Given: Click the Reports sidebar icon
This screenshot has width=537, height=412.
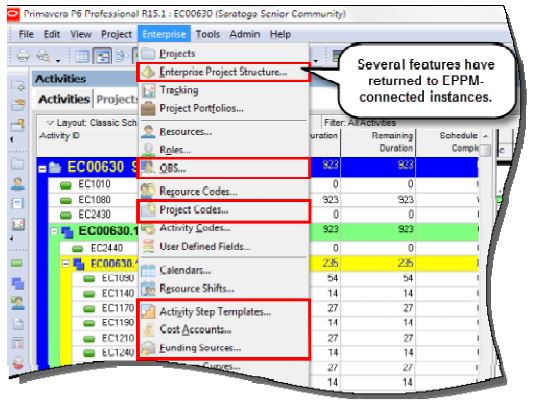Looking at the screenshot, I should point(17,204).
